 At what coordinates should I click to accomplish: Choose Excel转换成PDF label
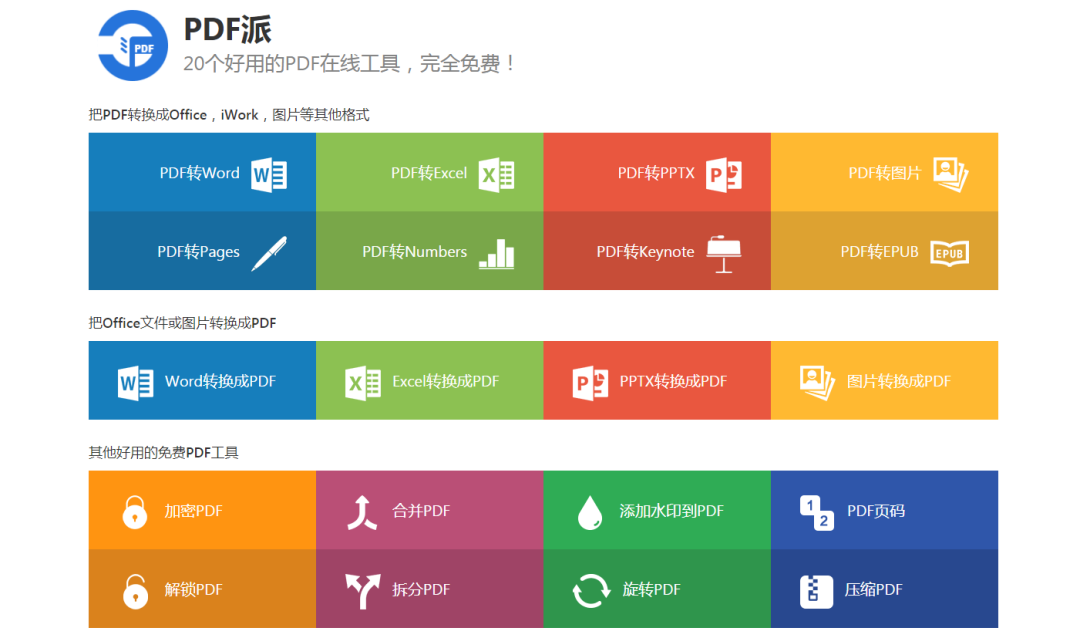[x=446, y=381]
